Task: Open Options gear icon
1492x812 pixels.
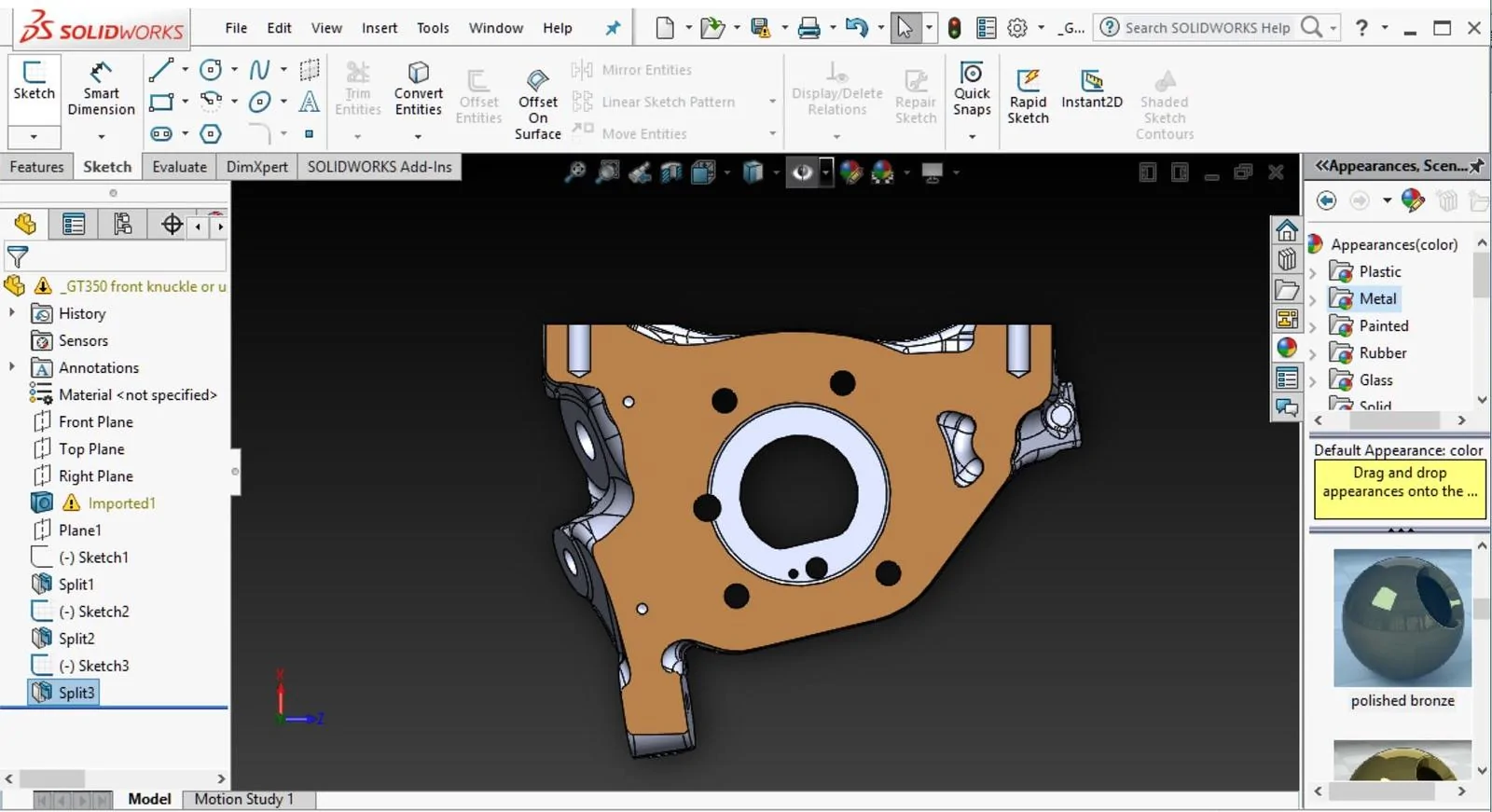Action: 1017,28
